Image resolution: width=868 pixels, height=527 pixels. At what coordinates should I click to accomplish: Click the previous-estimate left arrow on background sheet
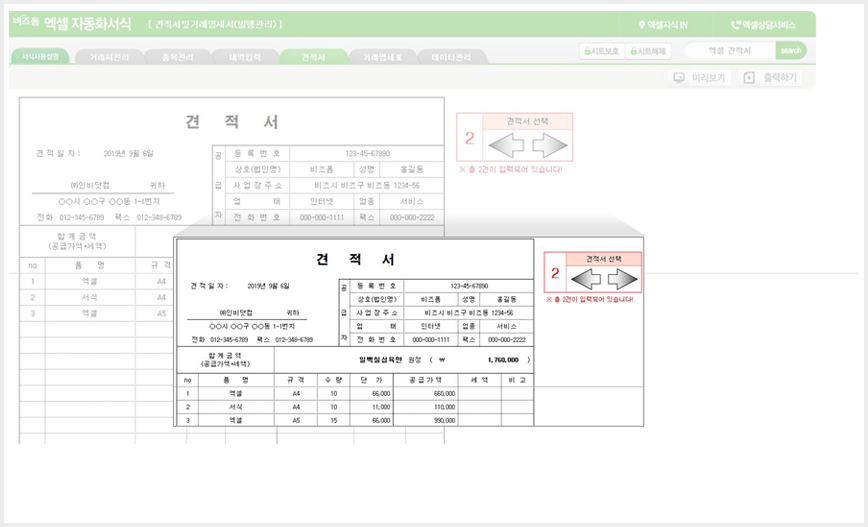coord(507,145)
